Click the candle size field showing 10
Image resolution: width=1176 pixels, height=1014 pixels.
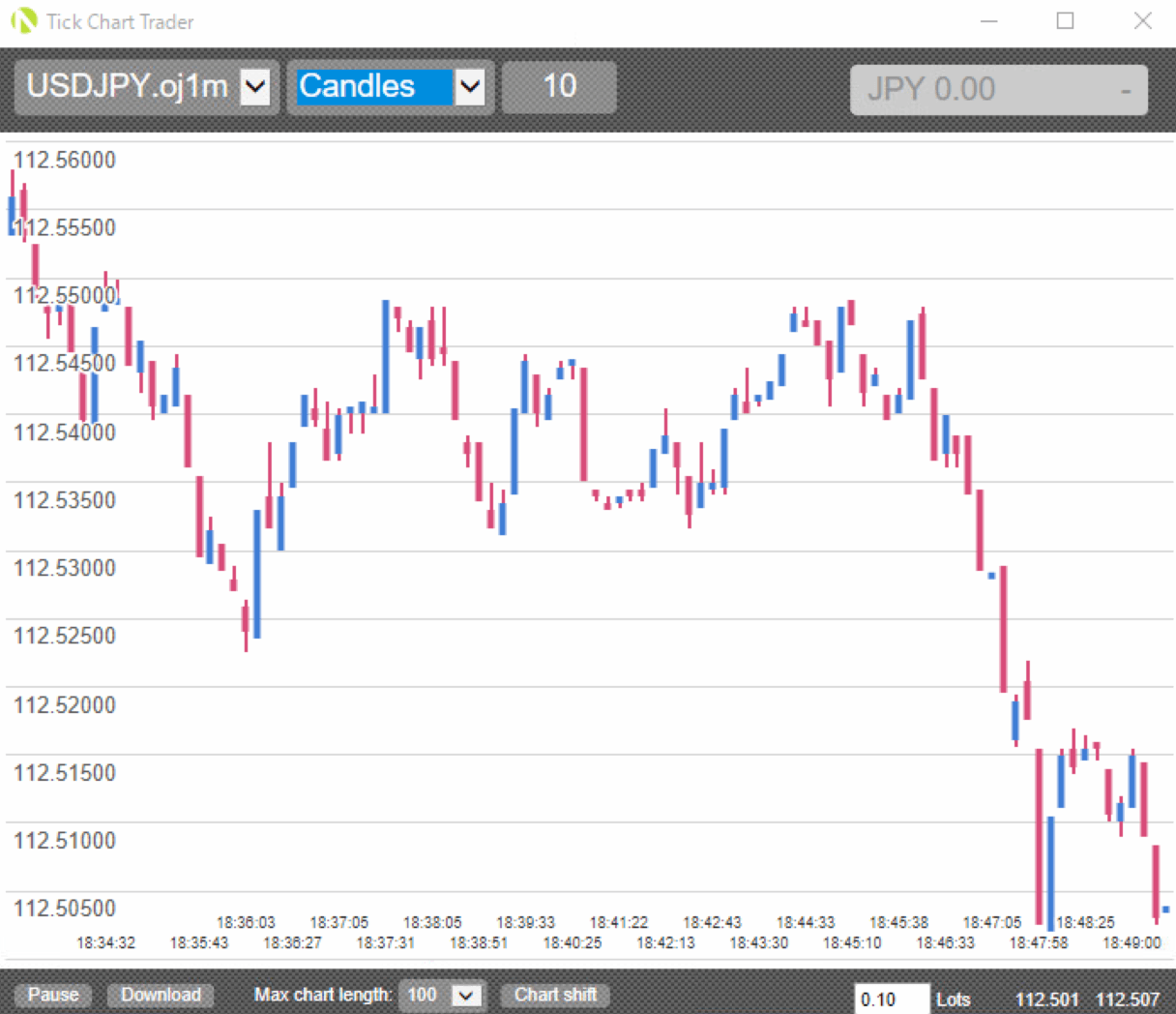point(559,87)
